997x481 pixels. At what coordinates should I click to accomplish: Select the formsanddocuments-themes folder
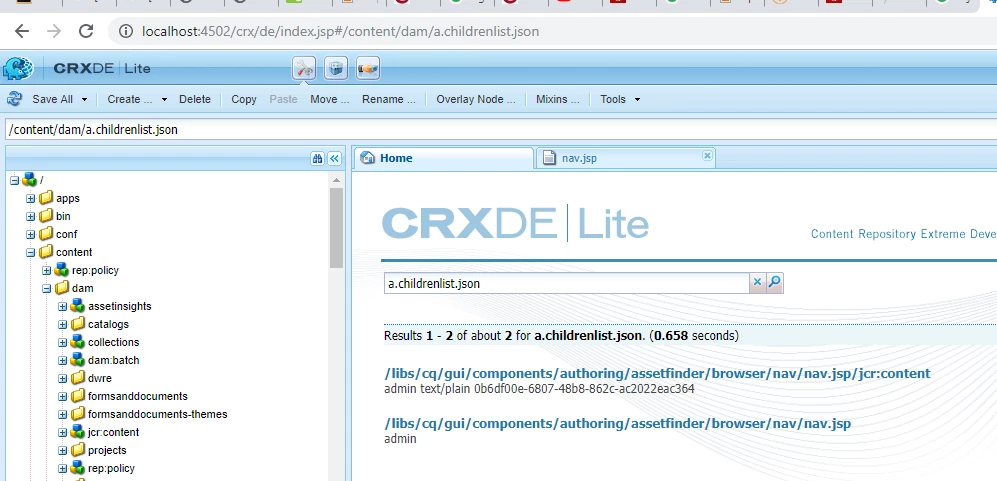(157, 414)
